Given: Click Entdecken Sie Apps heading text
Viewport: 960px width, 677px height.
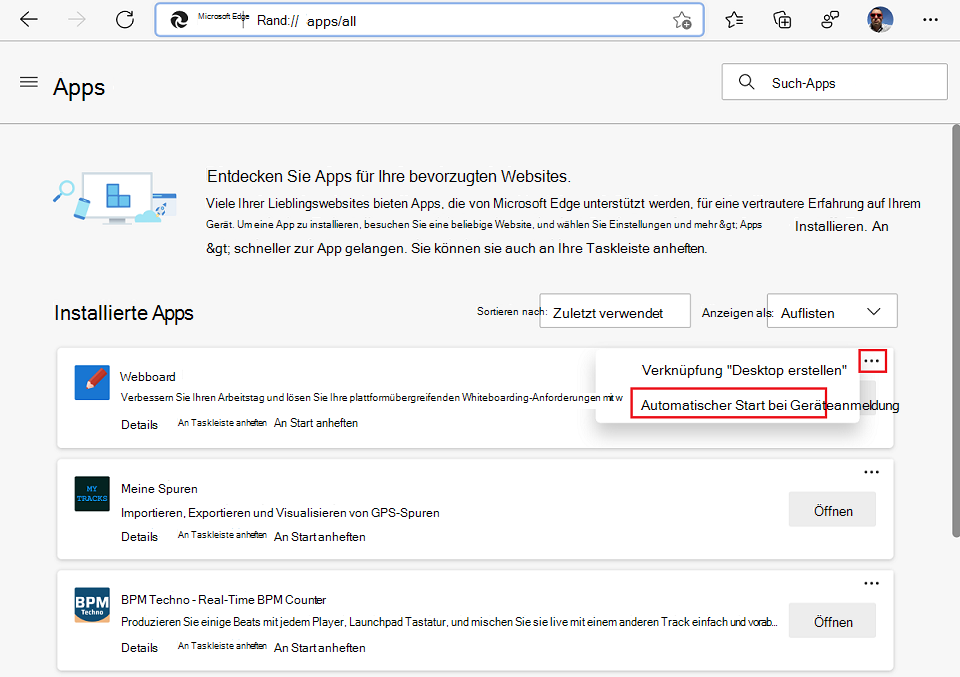Looking at the screenshot, I should [x=389, y=176].
